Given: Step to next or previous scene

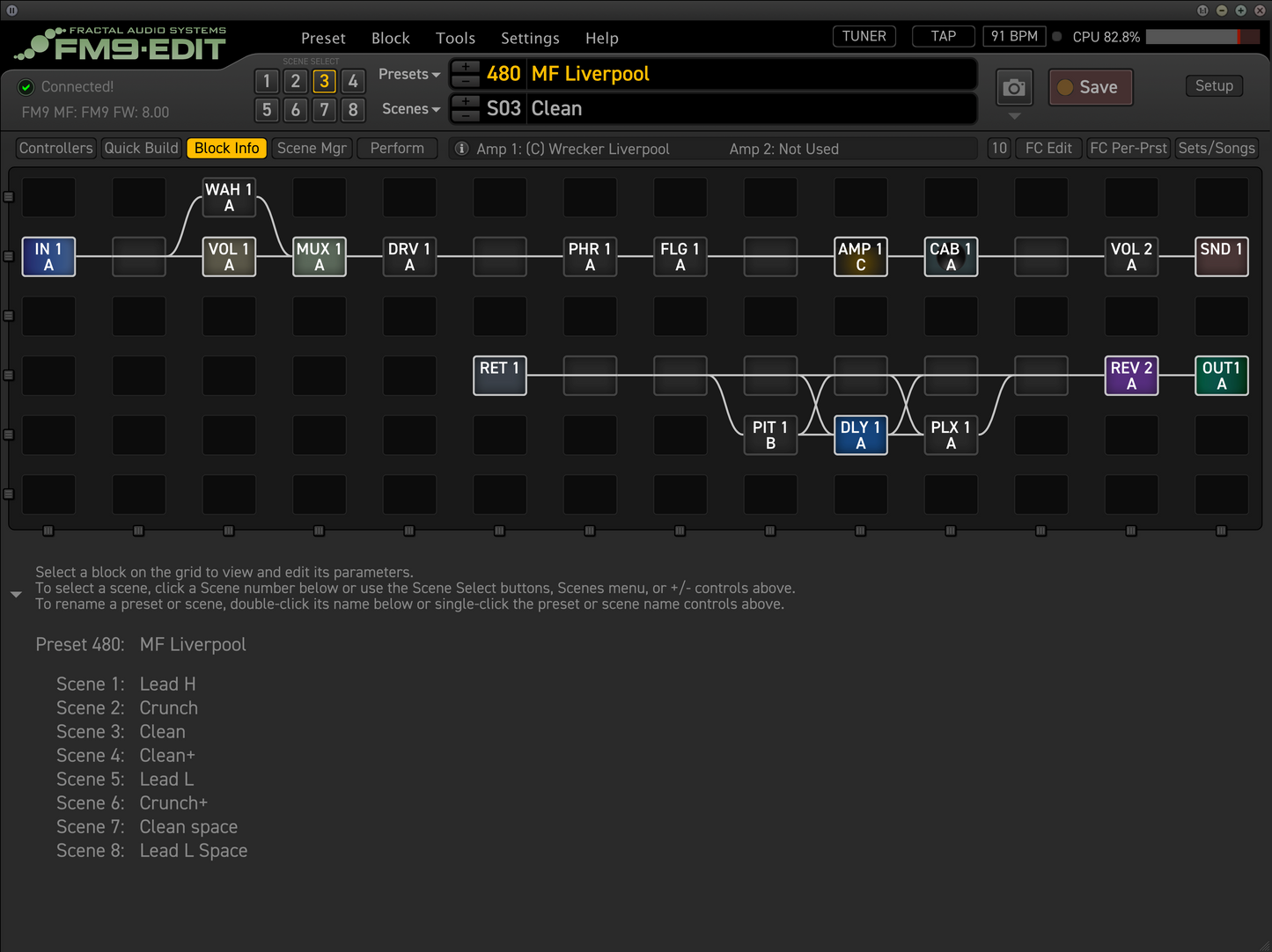Looking at the screenshot, I should pos(466,109).
